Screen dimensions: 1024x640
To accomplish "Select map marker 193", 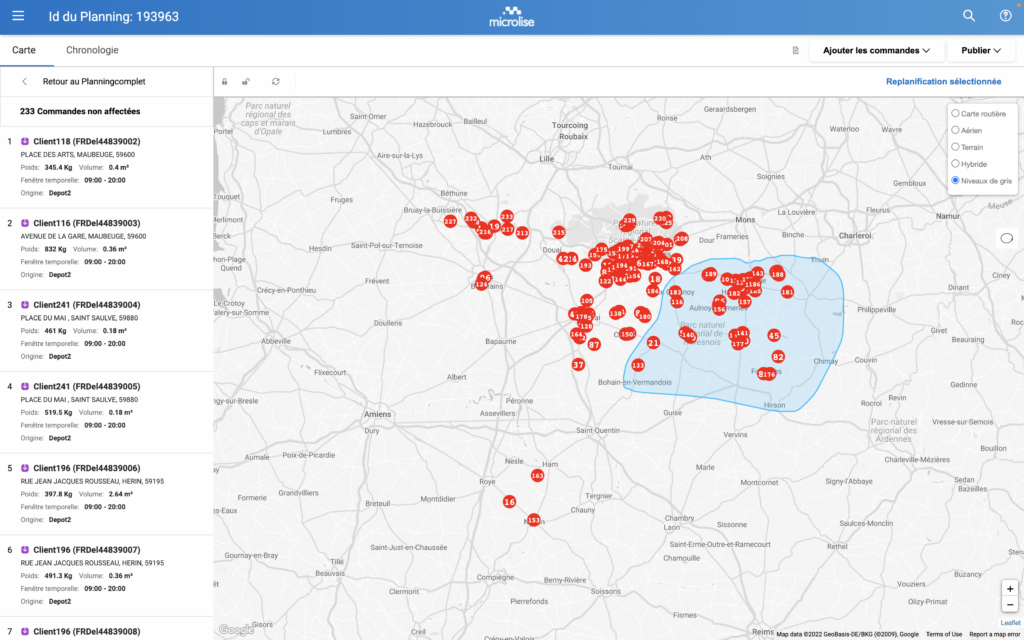I will coord(586,265).
